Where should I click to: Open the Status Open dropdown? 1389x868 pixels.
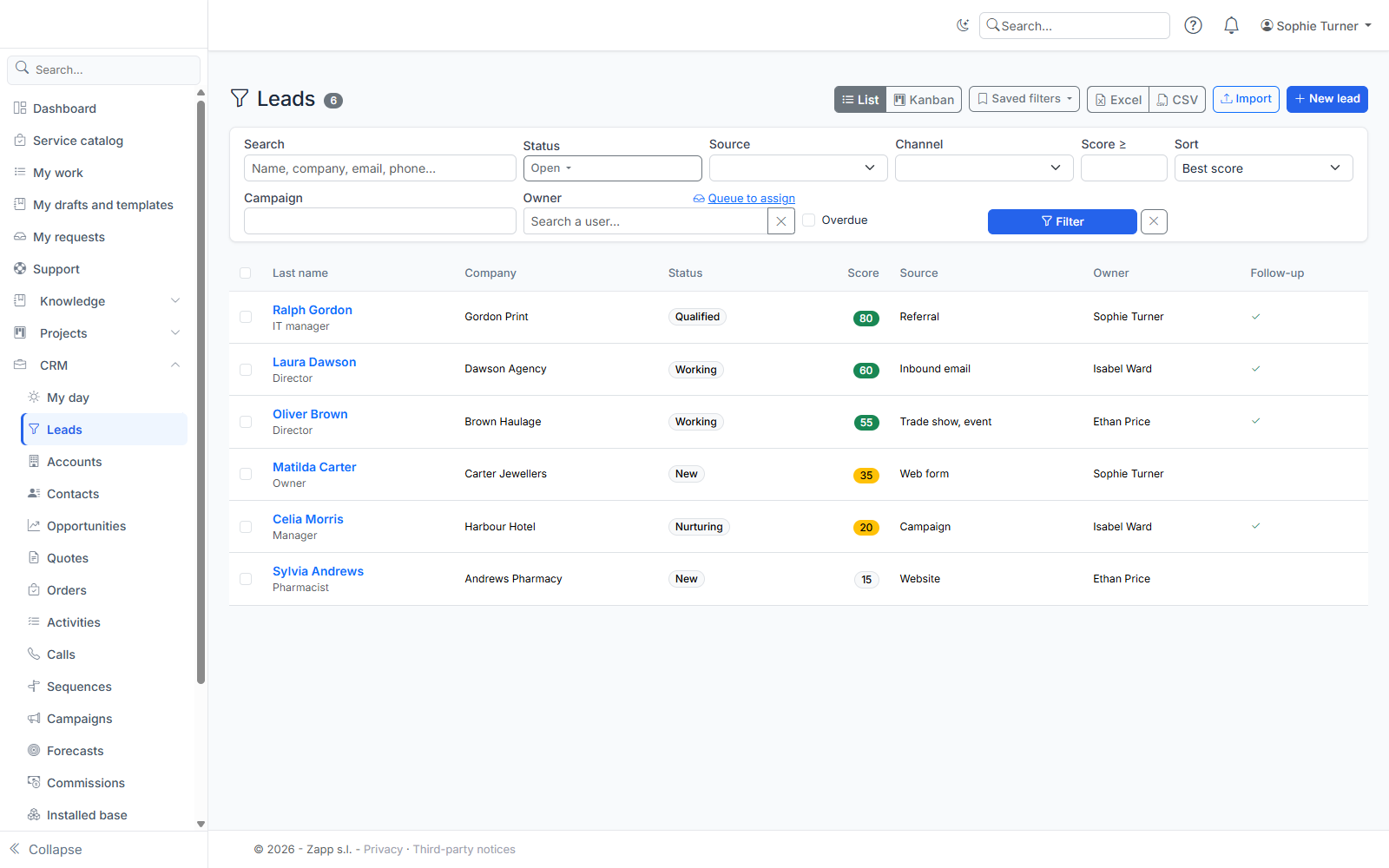click(x=612, y=168)
